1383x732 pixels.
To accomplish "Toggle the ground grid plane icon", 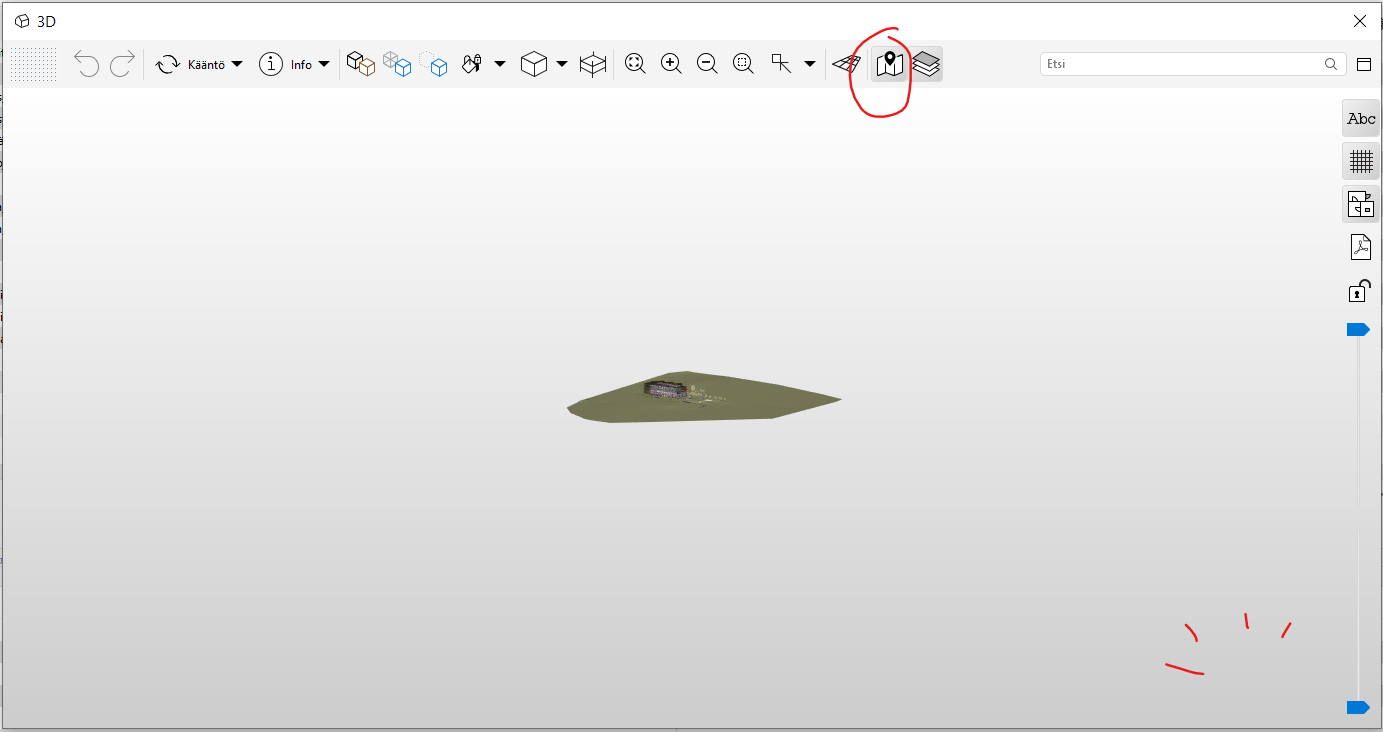I will (x=847, y=64).
